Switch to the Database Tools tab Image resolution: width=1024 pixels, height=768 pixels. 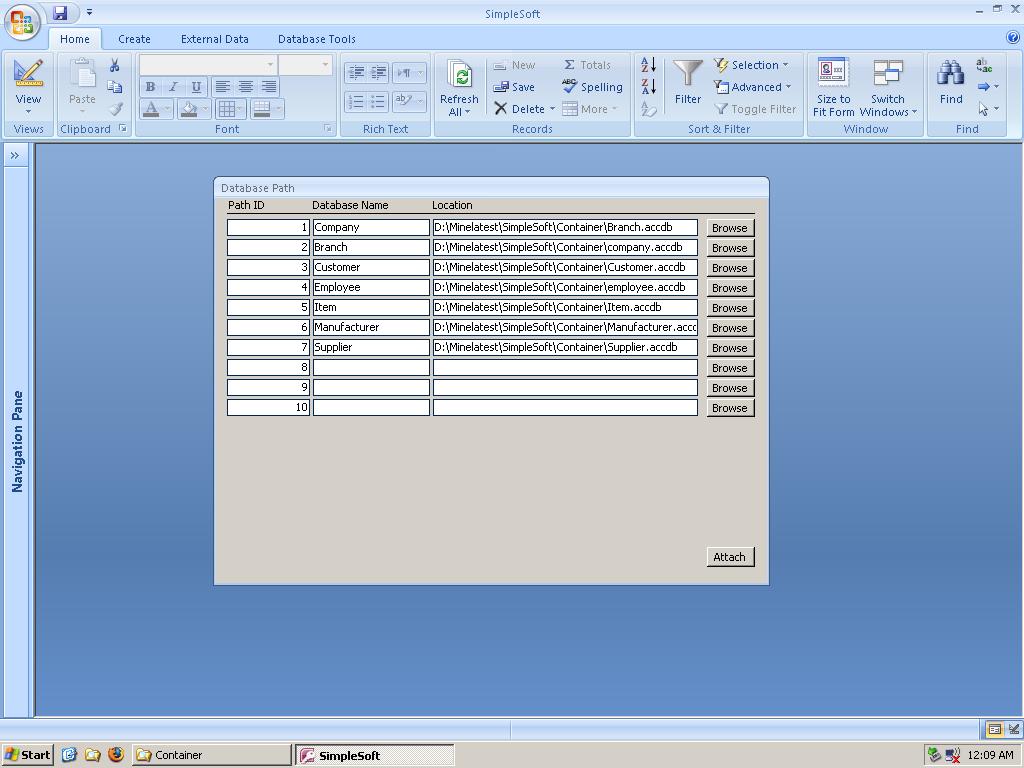317,39
